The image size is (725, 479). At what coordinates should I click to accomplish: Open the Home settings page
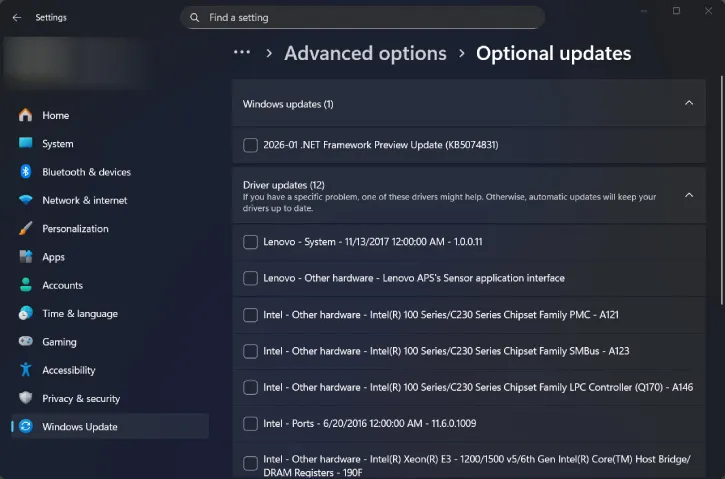[x=110, y=115]
